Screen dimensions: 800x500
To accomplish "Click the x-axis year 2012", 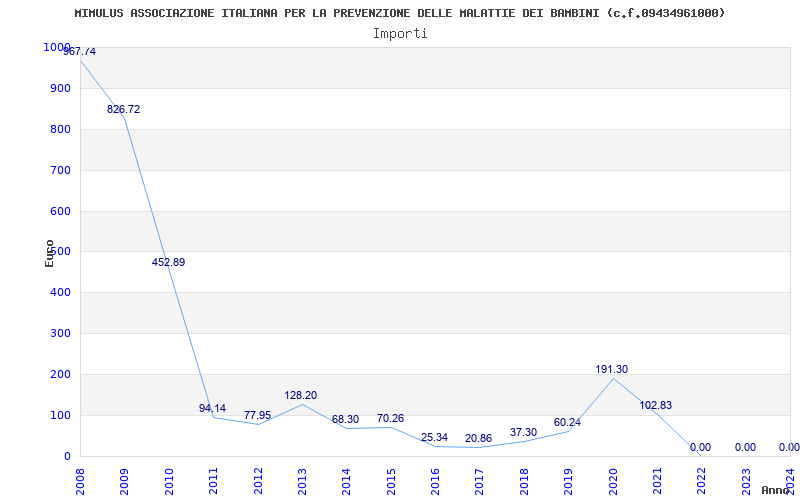I will coord(258,481).
